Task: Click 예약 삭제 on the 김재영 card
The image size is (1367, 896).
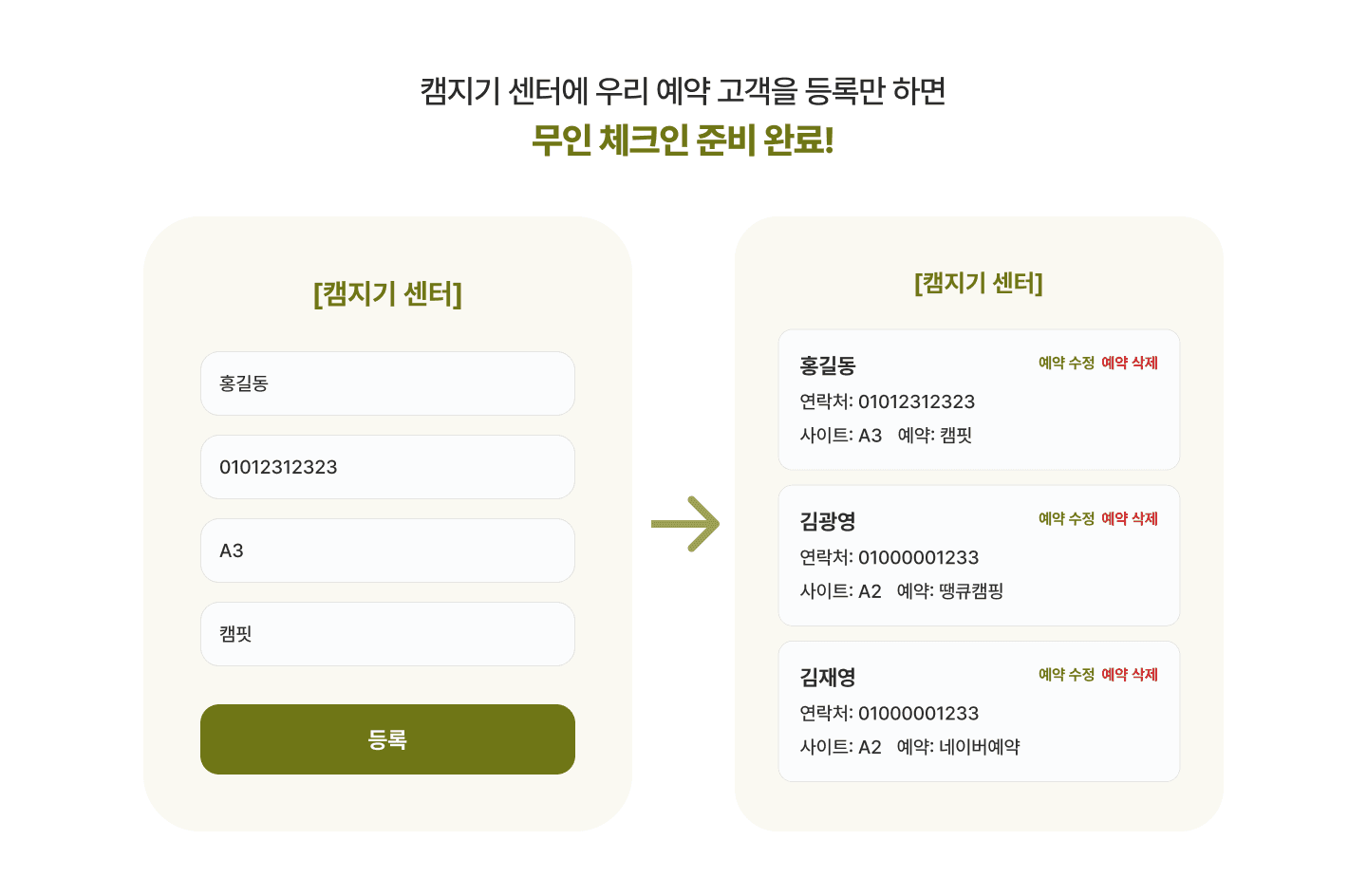Action: (1130, 675)
